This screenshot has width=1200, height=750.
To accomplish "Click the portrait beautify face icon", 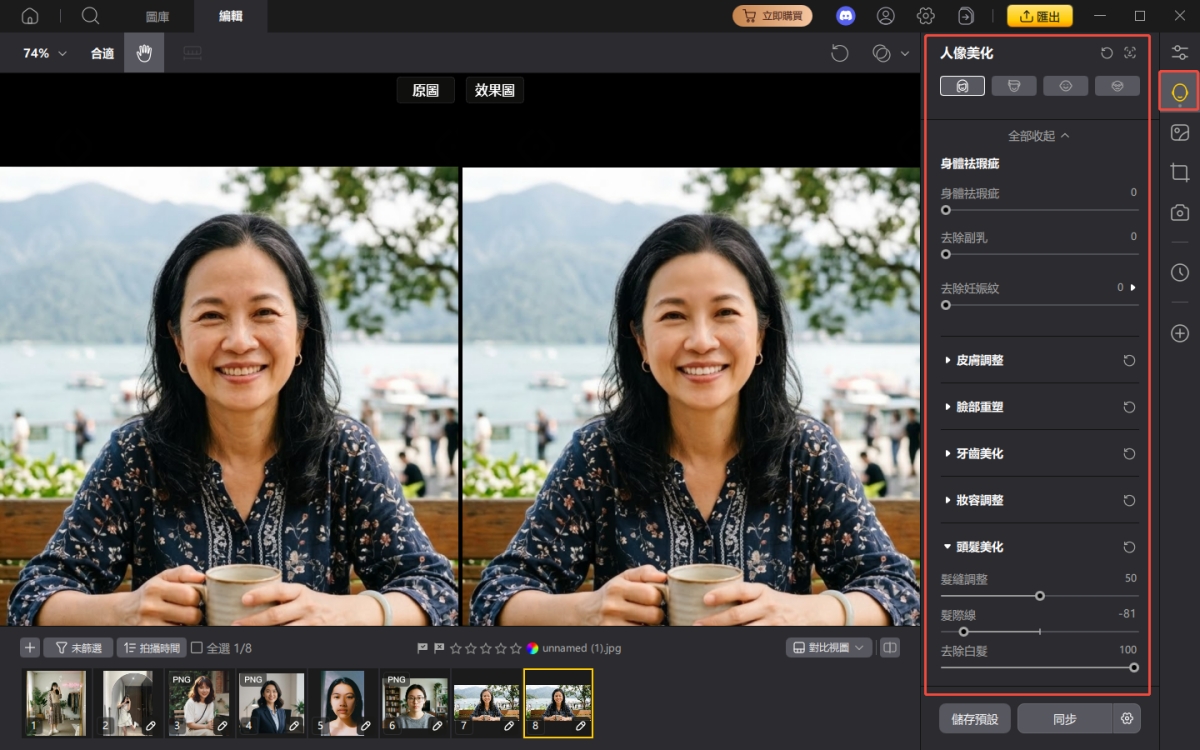I will 1179,93.
